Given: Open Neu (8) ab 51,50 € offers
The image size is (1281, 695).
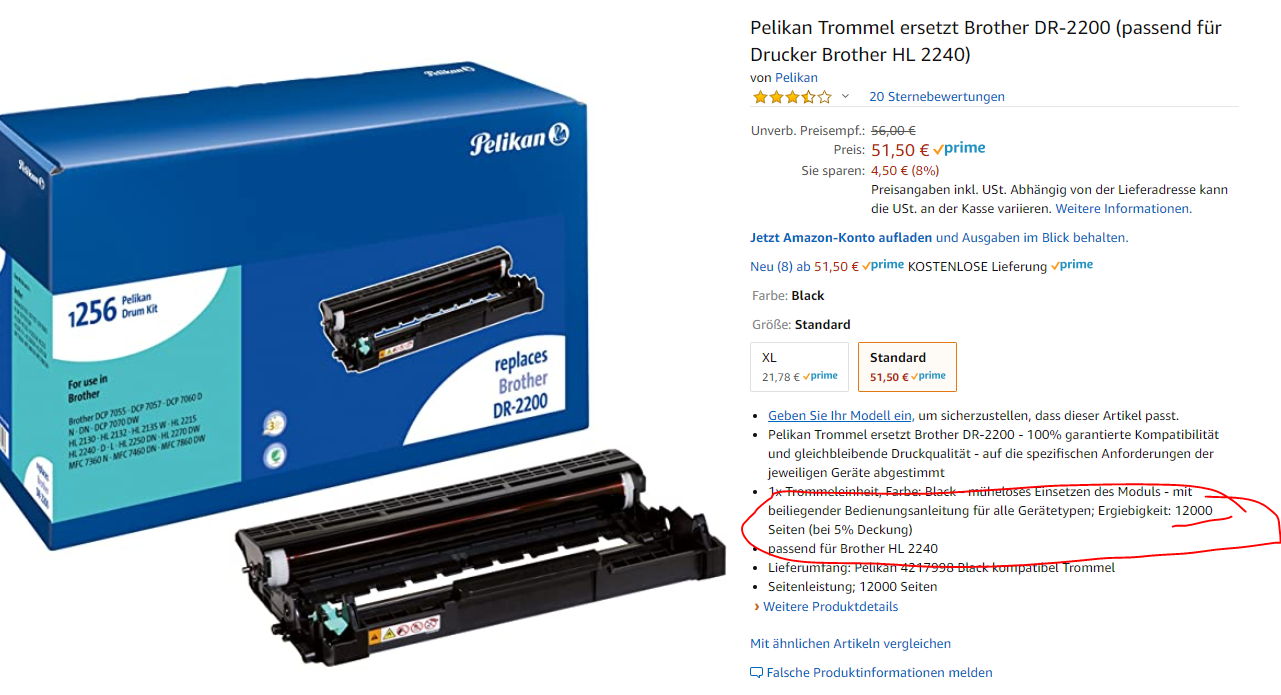Looking at the screenshot, I should point(804,267).
